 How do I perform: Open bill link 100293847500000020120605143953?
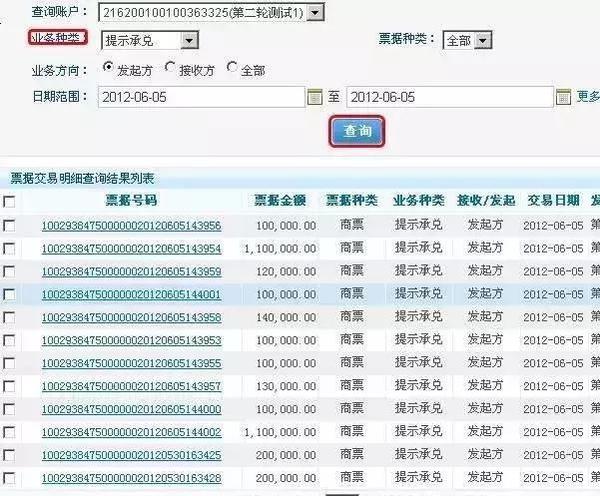pyautogui.click(x=131, y=340)
